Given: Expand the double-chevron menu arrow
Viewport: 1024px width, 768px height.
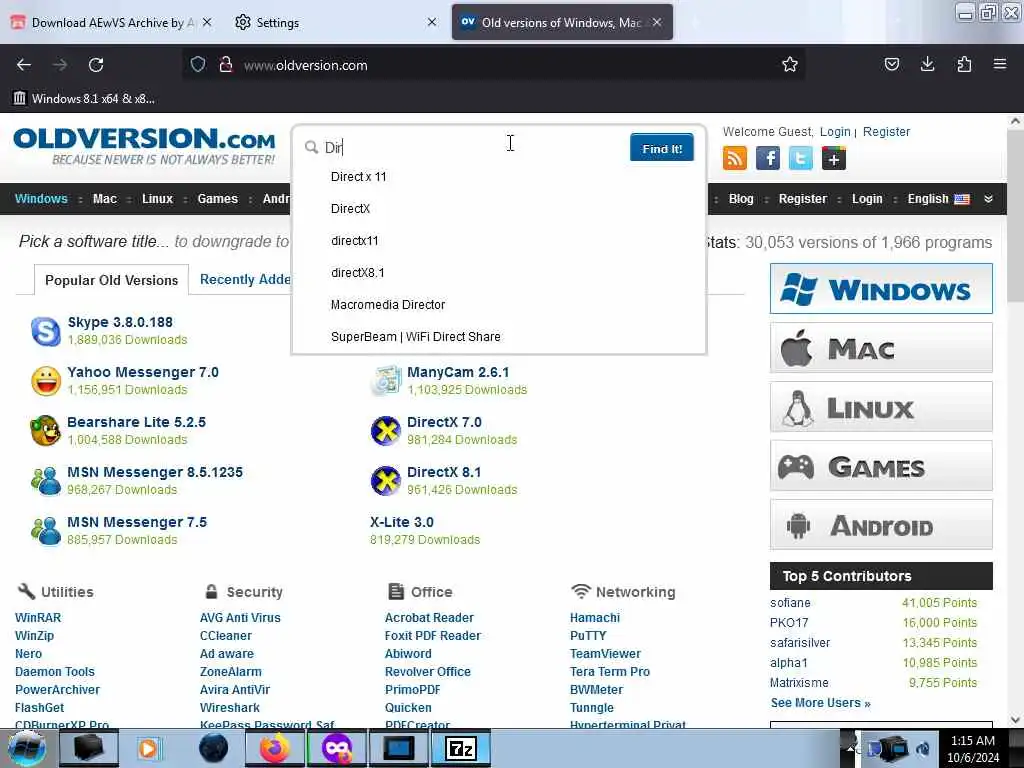Looking at the screenshot, I should [x=988, y=199].
